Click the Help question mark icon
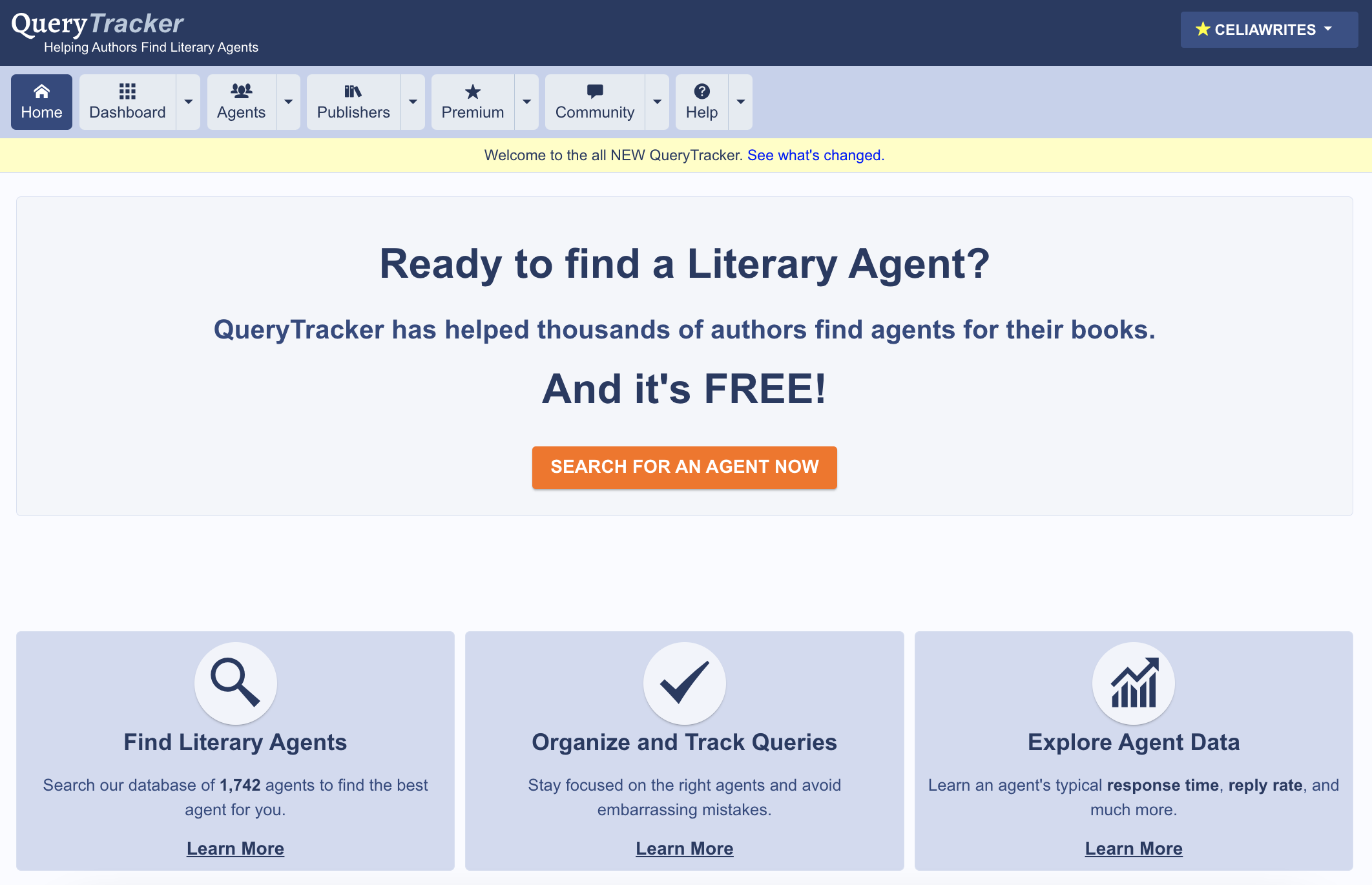 pos(702,92)
